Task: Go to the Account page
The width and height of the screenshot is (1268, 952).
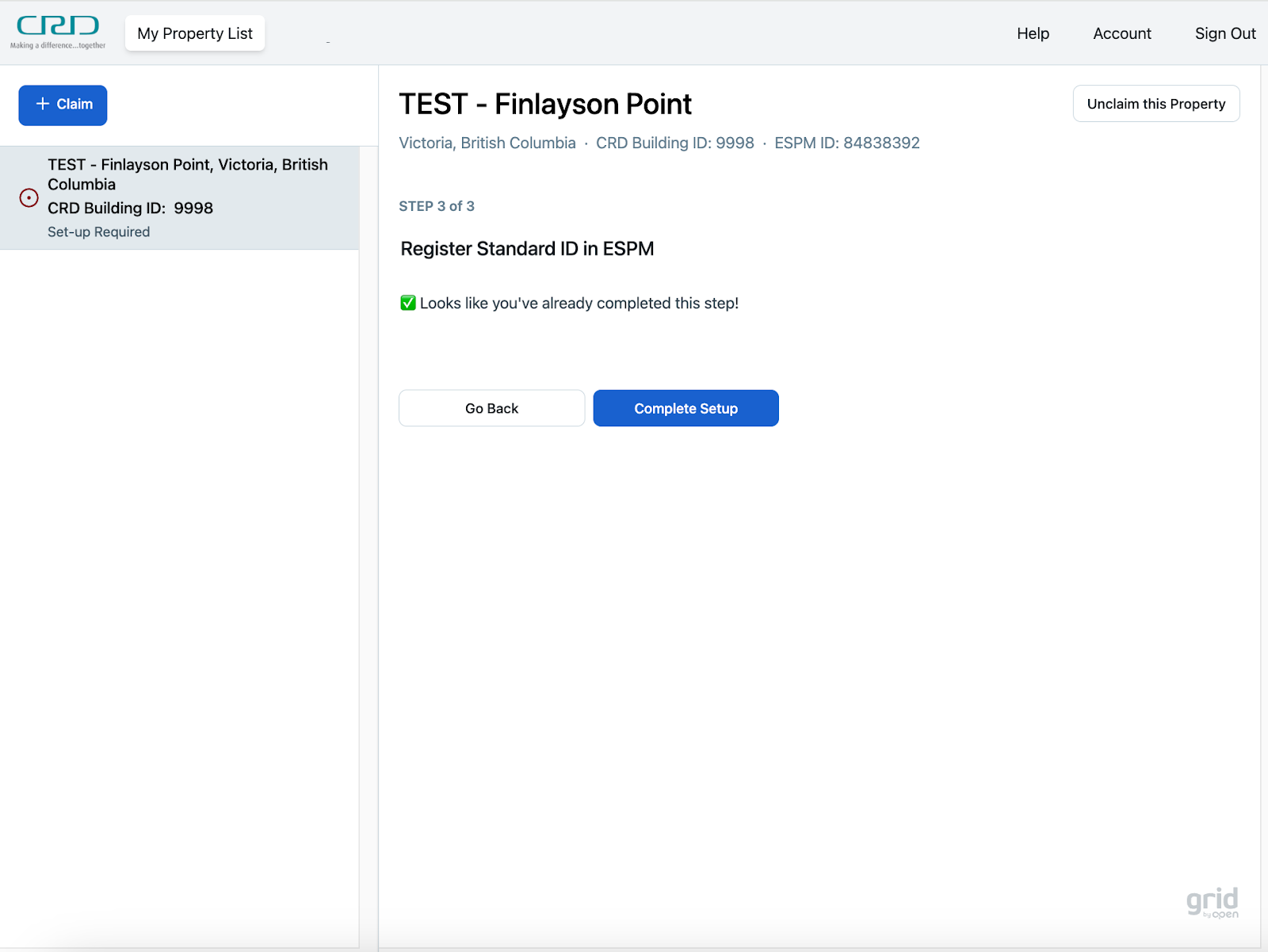Action: coord(1121,33)
